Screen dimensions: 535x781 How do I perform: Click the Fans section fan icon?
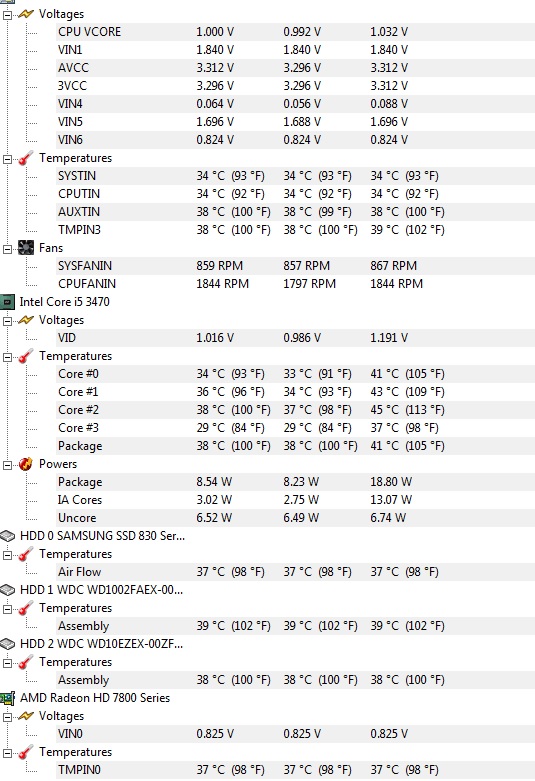26,248
